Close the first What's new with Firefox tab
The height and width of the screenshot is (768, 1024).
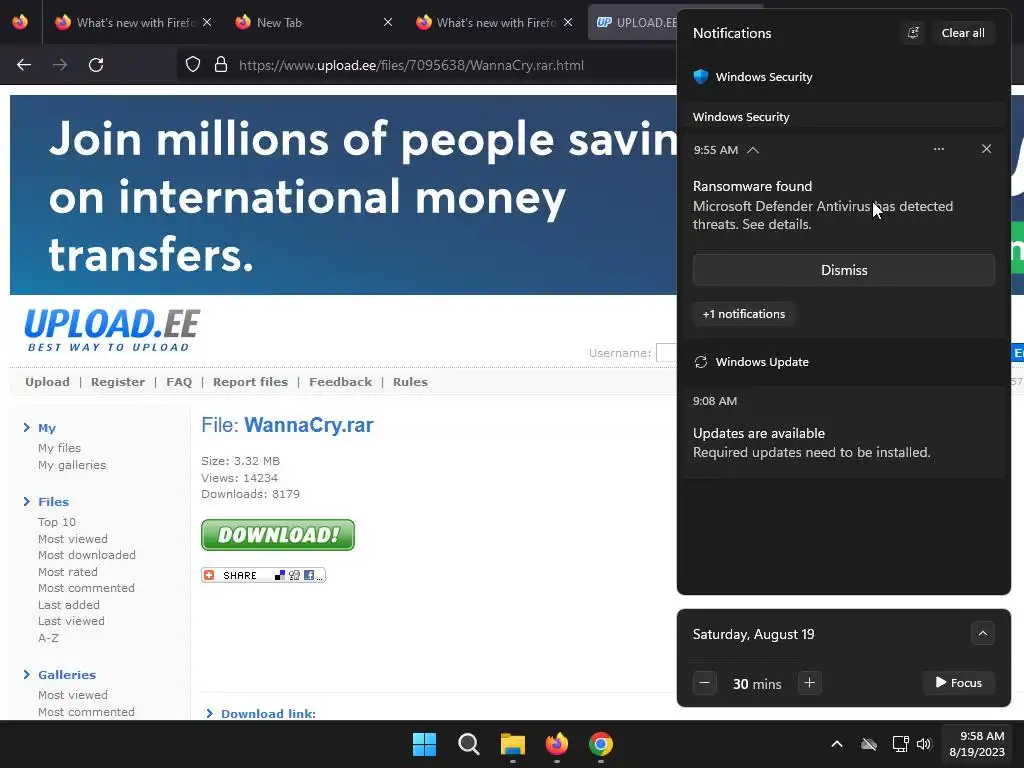click(206, 22)
